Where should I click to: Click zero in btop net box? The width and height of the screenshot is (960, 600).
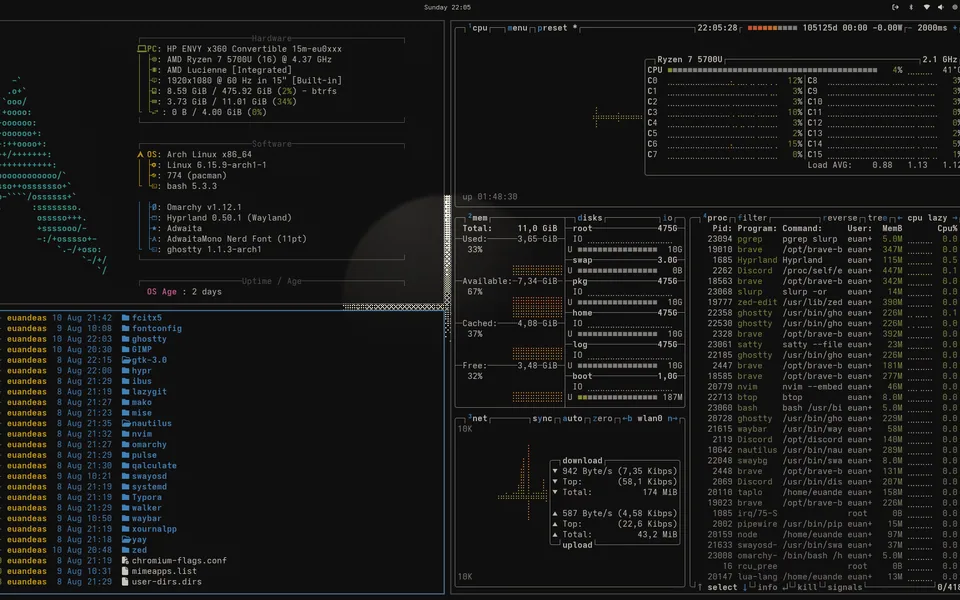click(602, 418)
